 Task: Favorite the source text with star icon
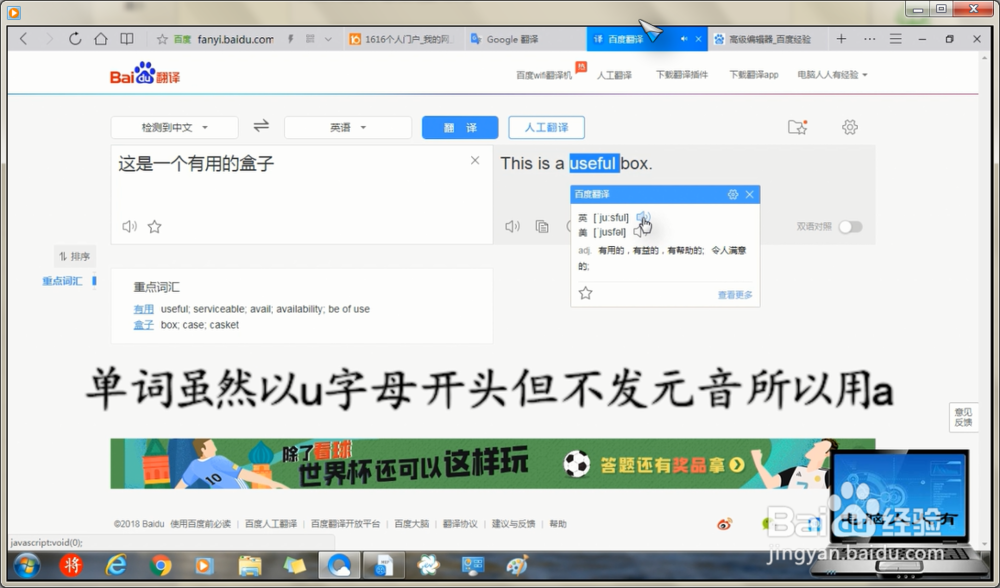[x=154, y=226]
